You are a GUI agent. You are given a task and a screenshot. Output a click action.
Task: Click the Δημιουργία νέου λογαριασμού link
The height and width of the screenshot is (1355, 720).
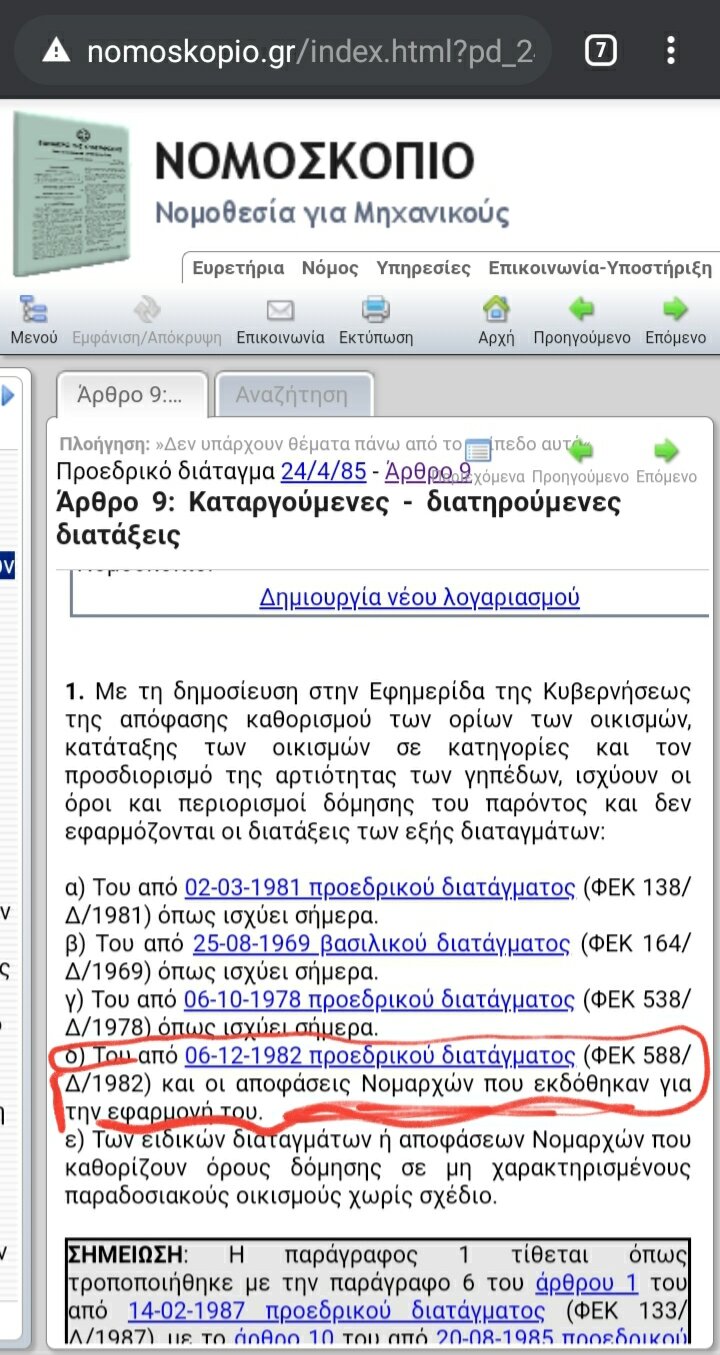pyautogui.click(x=419, y=598)
